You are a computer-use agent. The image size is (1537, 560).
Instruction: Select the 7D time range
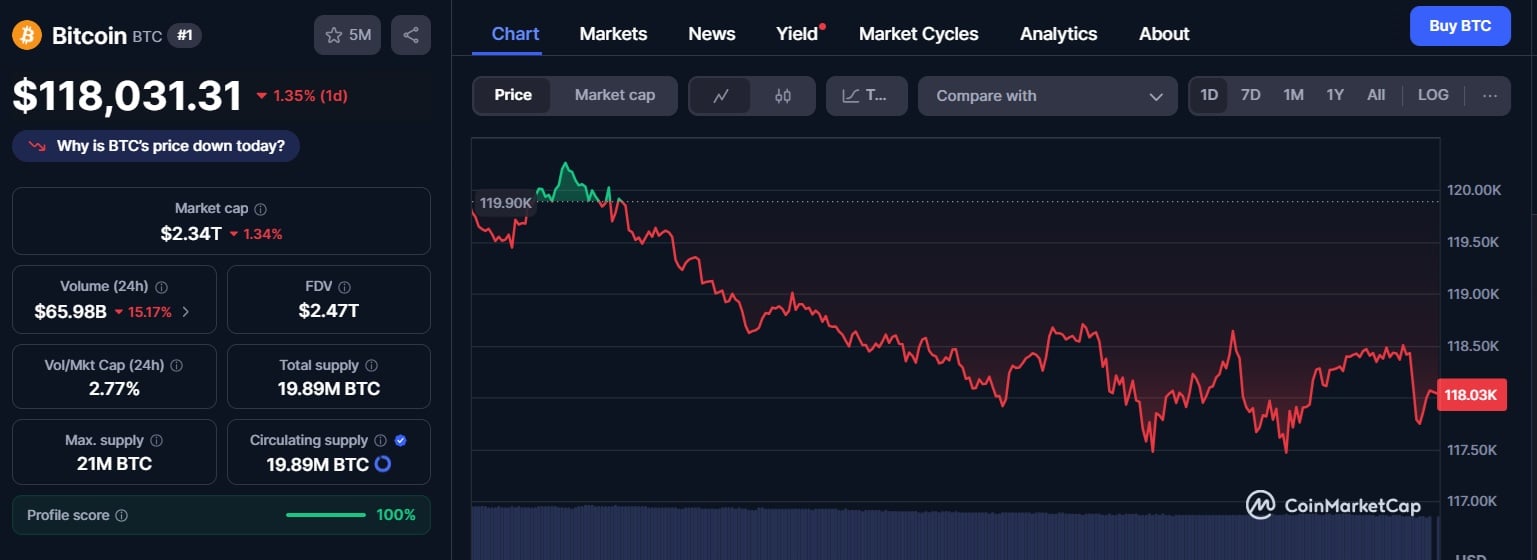(1250, 95)
